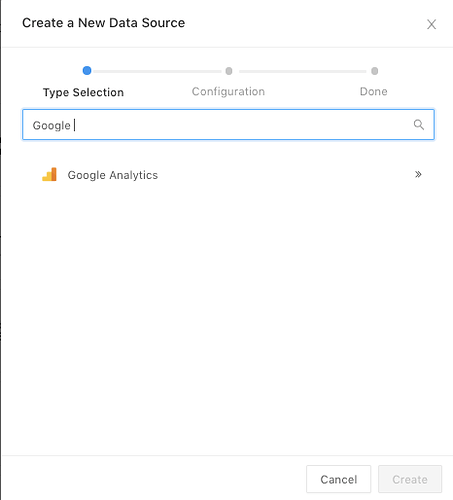Expand Google Analytics using the double chevron
The width and height of the screenshot is (453, 500).
coord(418,174)
